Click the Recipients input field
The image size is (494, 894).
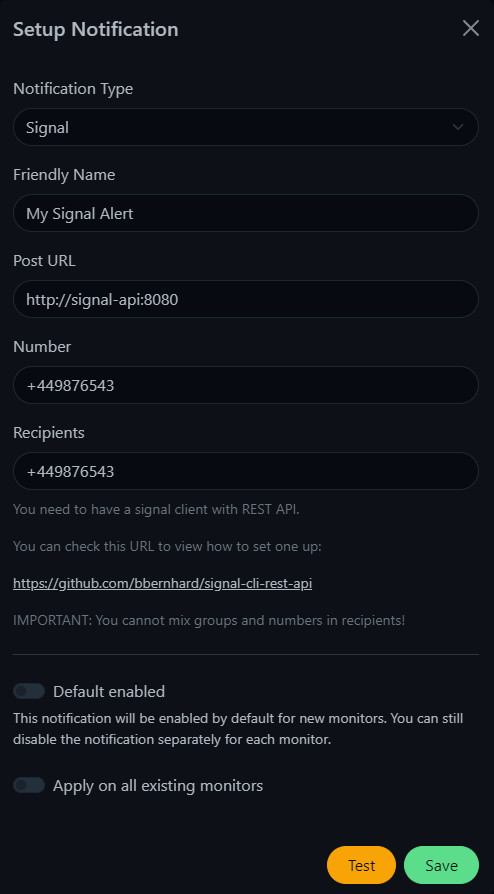[x=246, y=472]
